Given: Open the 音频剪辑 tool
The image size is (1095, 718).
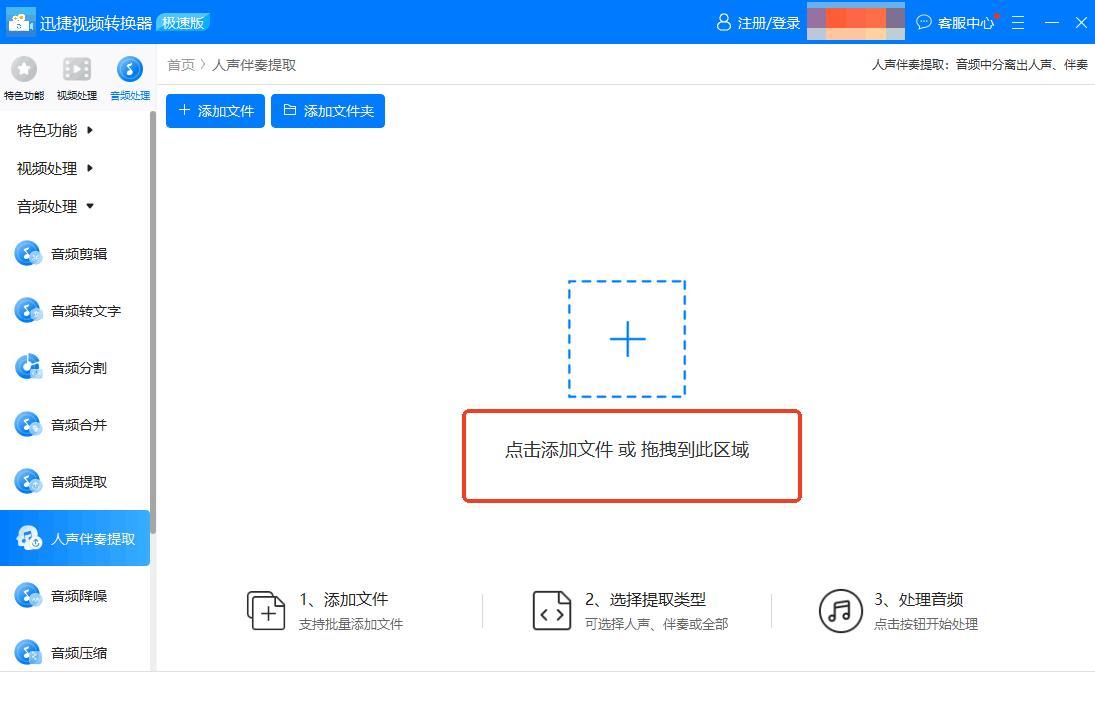Looking at the screenshot, I should pyautogui.click(x=78, y=254).
